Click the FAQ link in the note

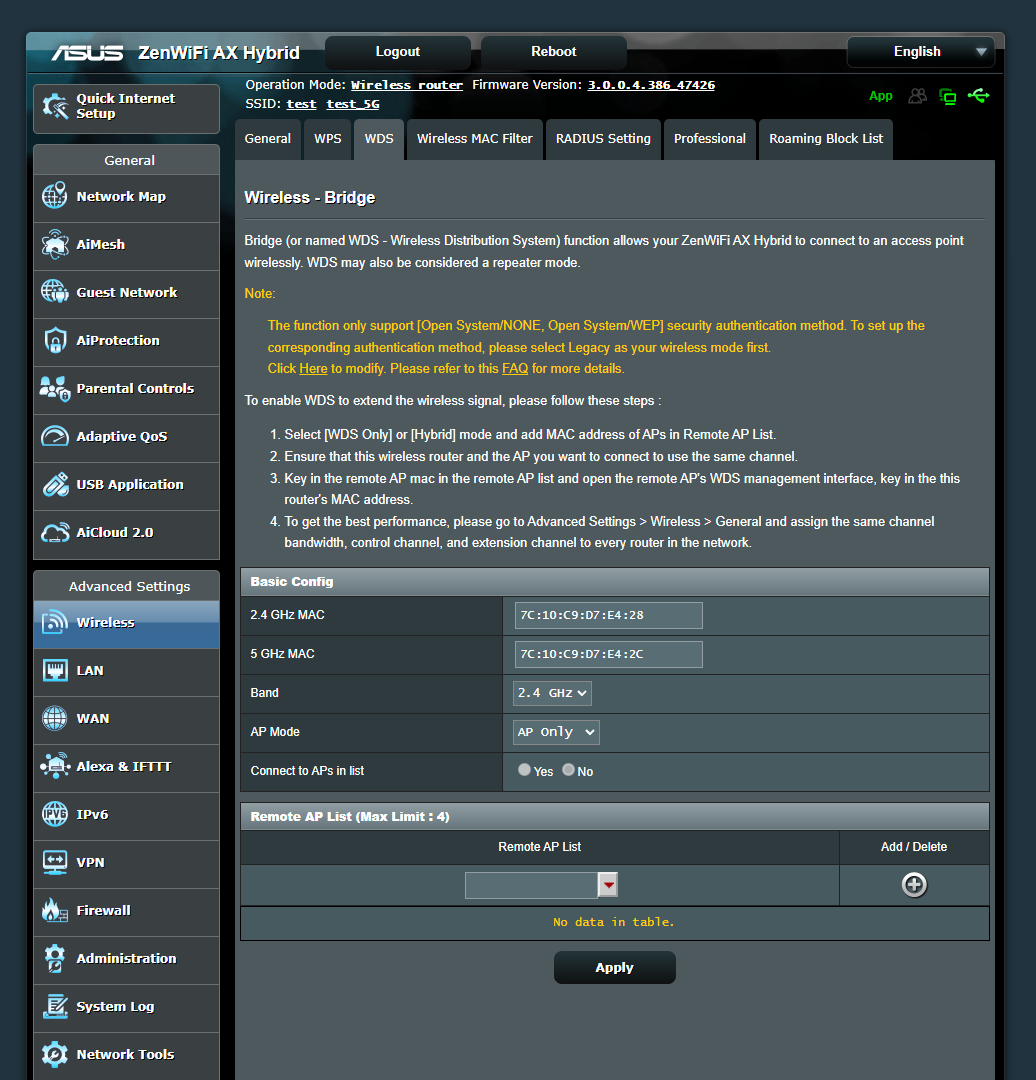click(x=515, y=368)
